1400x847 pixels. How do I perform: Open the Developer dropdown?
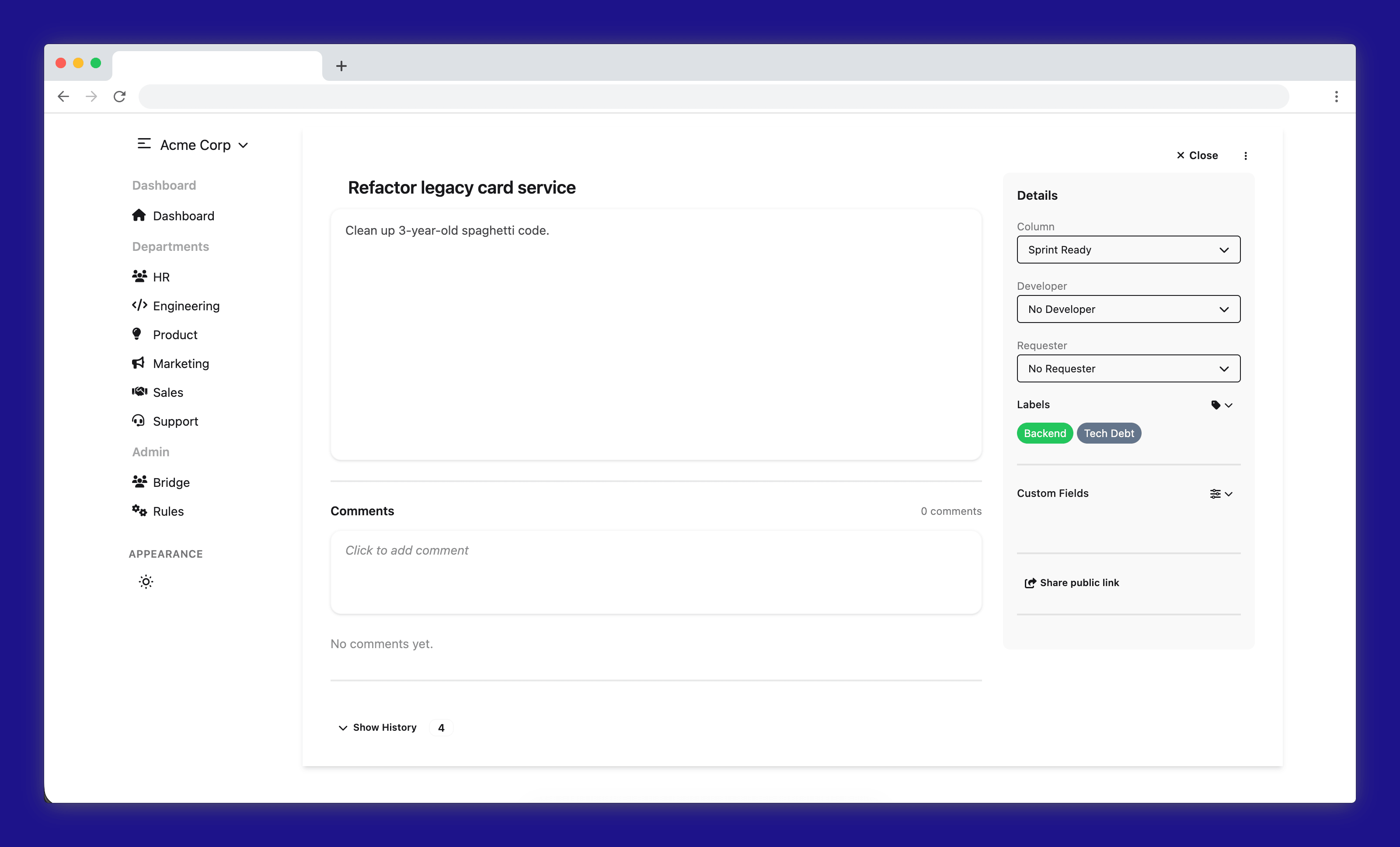click(1128, 309)
